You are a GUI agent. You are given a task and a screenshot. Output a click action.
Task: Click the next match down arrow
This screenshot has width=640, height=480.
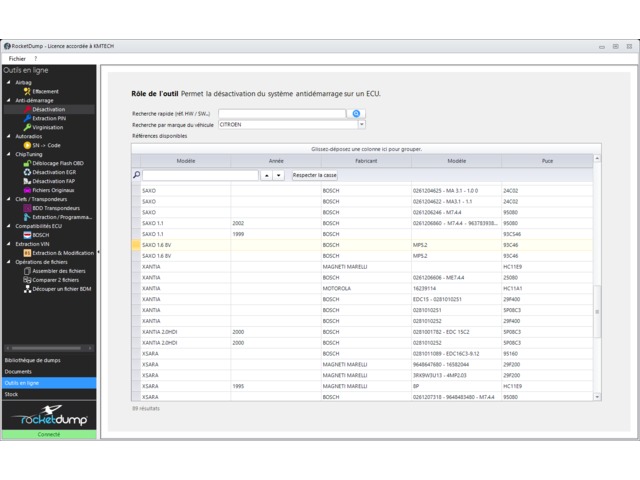278,176
